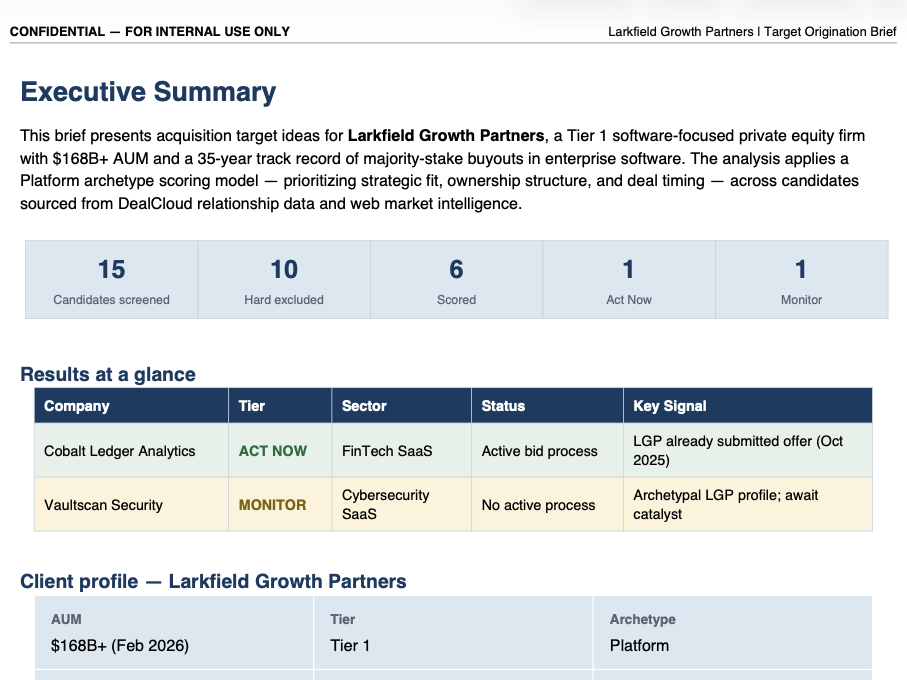
Task: Click the 'CONFIDENTIAL — FOR INTERNAL USE ONLY' header
Action: [150, 32]
